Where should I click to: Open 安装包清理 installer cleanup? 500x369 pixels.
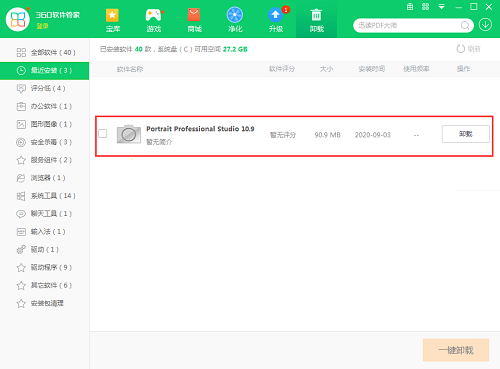[x=45, y=303]
